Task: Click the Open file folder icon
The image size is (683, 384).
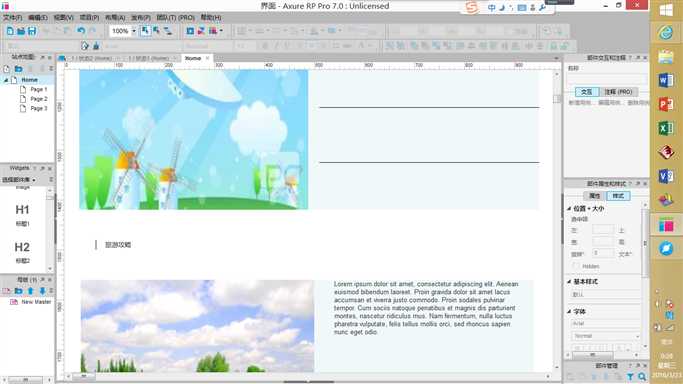Action: point(21,31)
